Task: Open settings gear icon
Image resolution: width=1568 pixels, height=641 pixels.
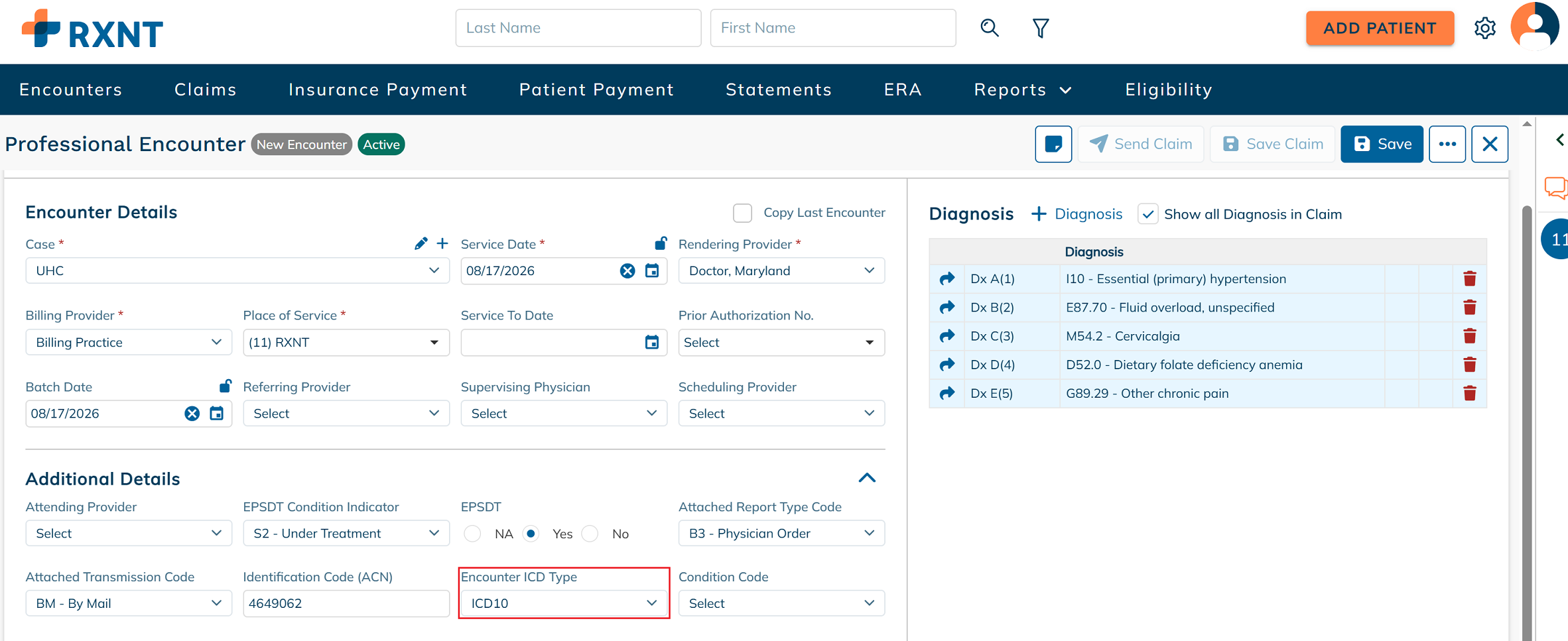Action: point(1484,29)
